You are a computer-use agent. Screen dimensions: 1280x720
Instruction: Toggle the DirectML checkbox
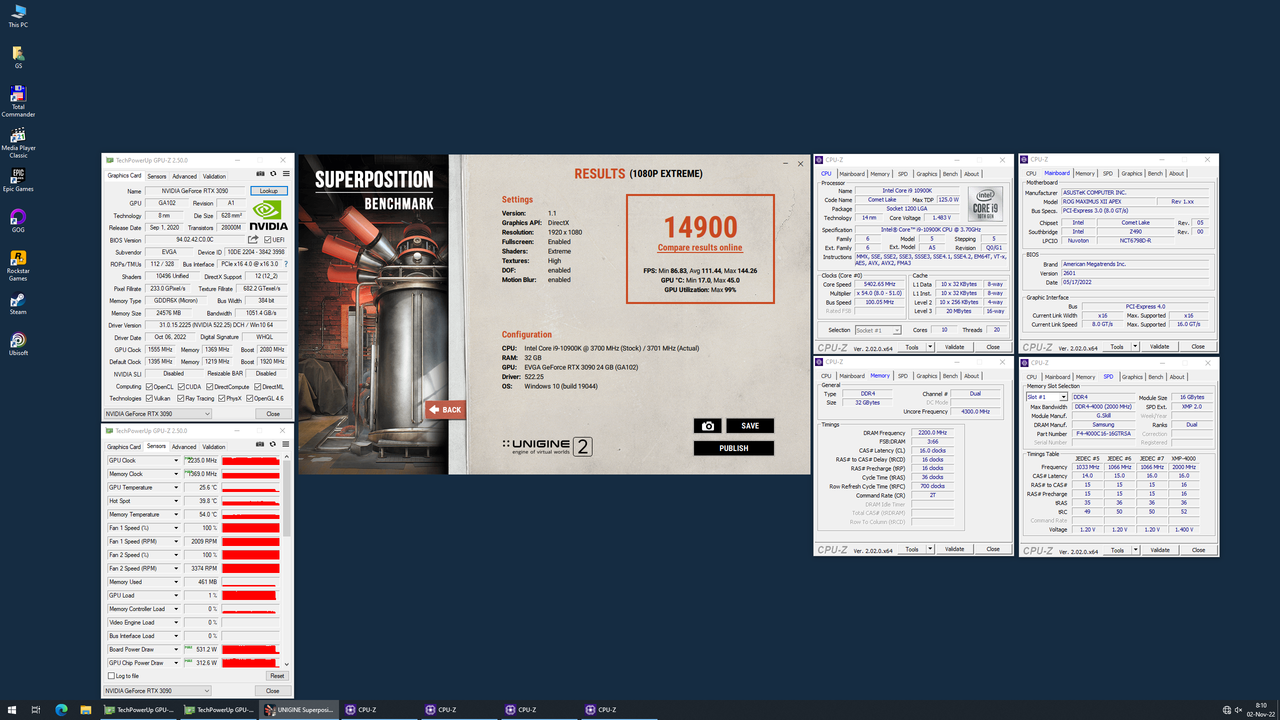258,386
